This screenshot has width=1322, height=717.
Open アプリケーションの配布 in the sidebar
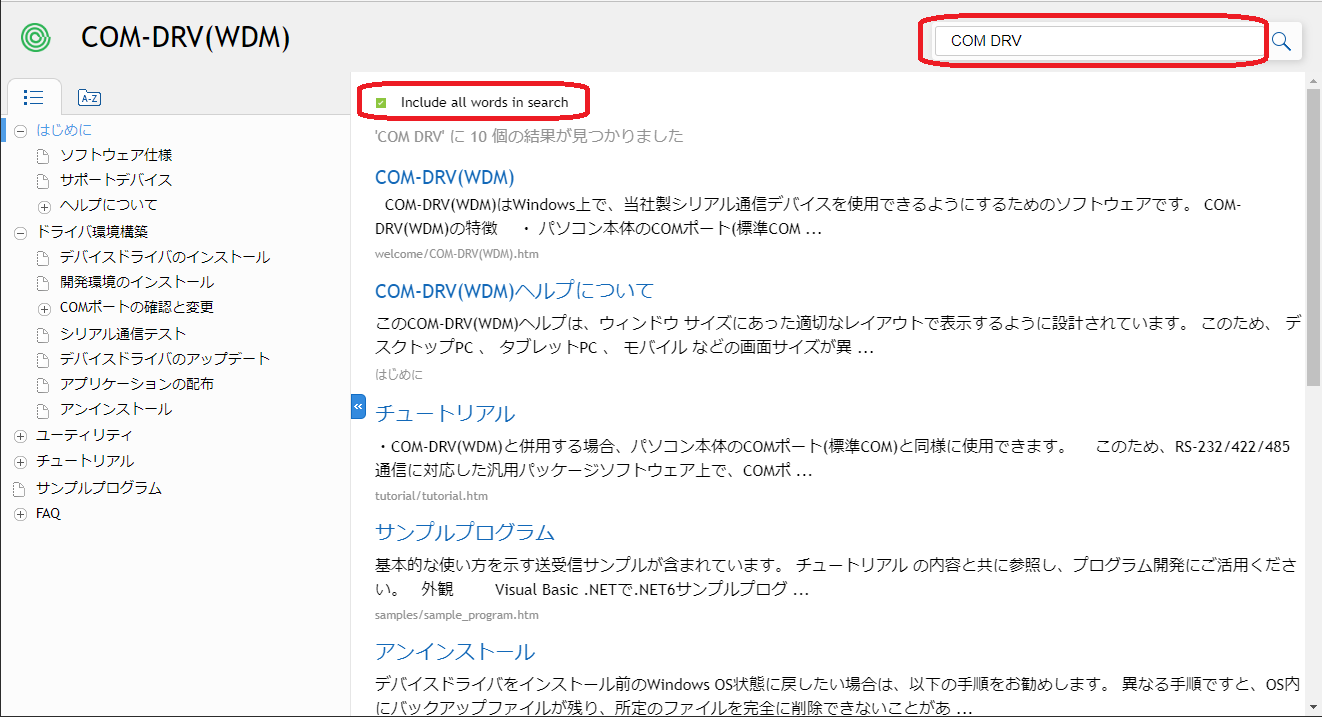click(137, 384)
